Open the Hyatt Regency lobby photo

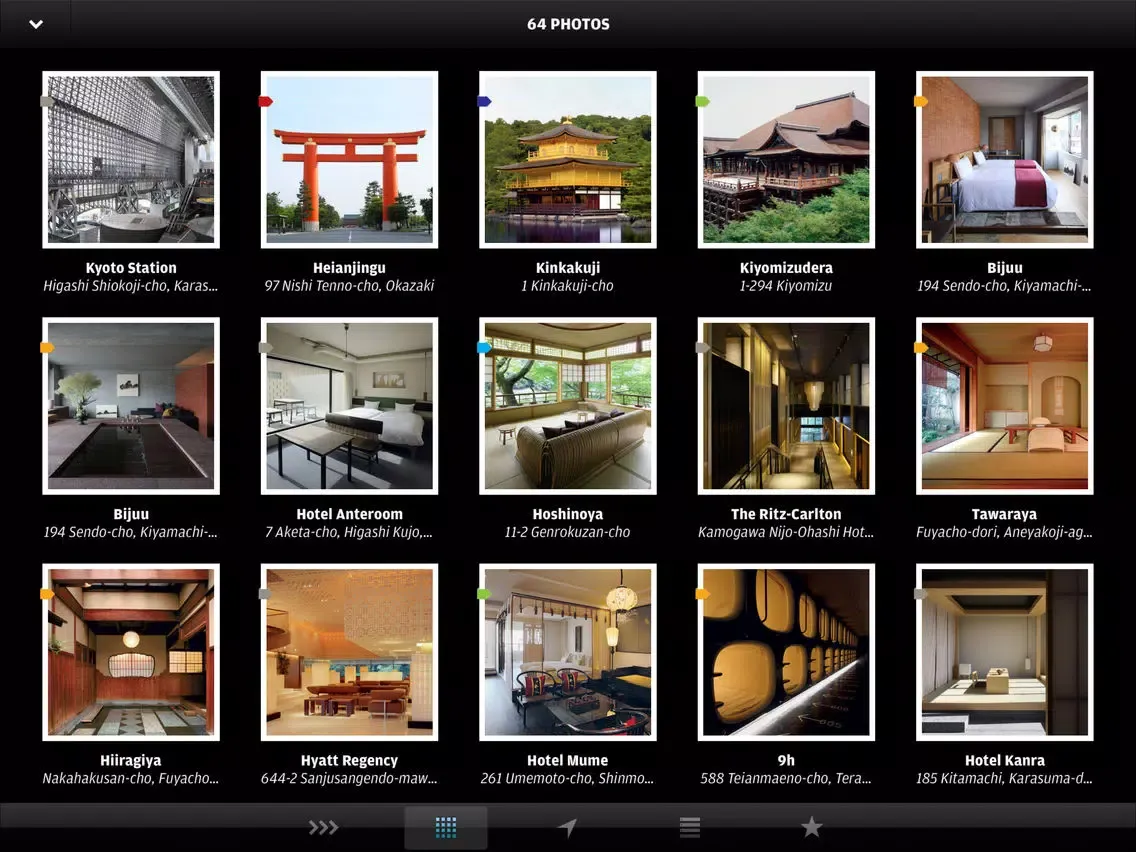[349, 652]
